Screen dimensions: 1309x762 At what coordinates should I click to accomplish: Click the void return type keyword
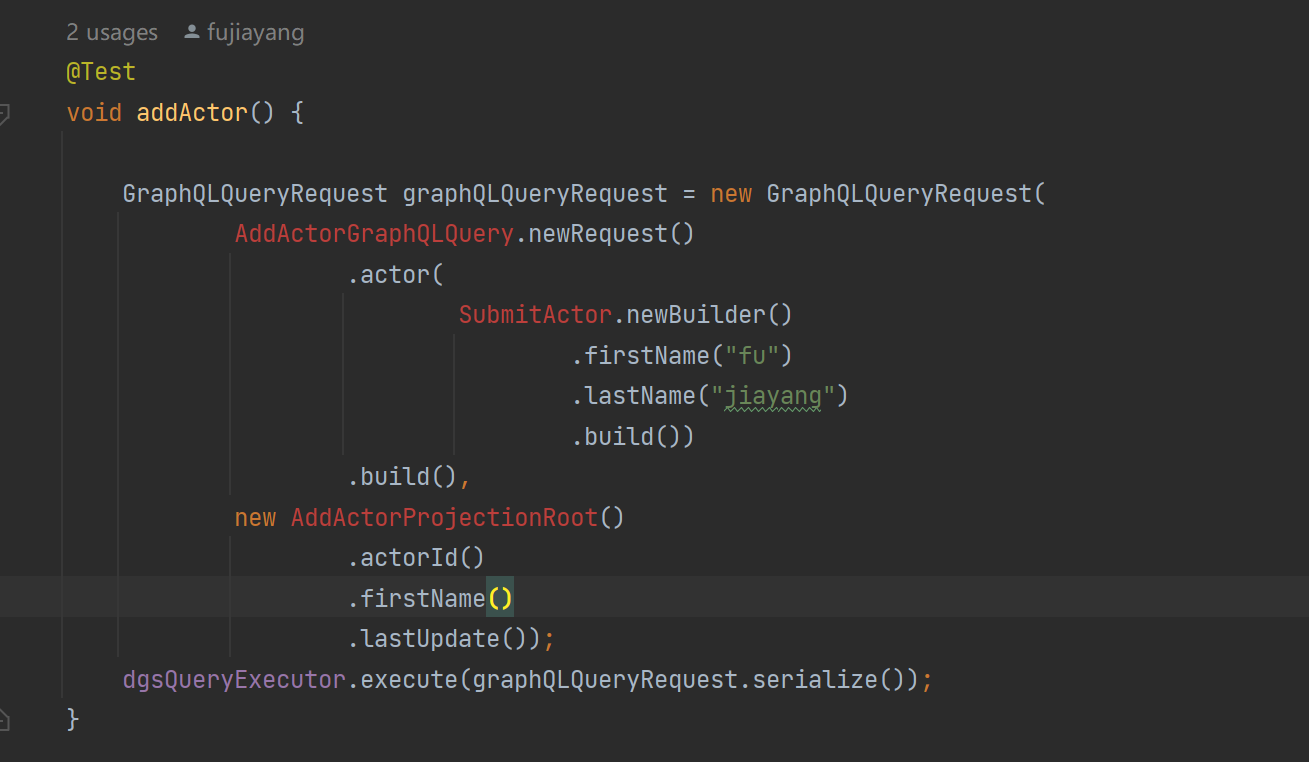[x=94, y=113]
